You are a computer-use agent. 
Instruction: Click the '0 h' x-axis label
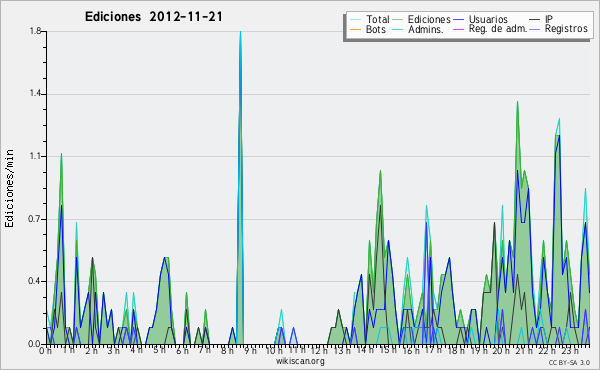point(45,351)
